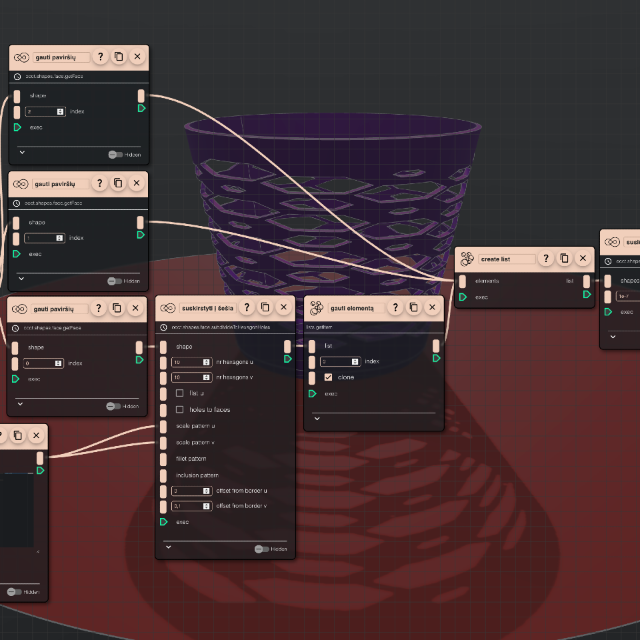The width and height of the screenshot is (640, 640).
Task: Click the index field showing 1 in gauti paviršių
Action: pos(44,238)
